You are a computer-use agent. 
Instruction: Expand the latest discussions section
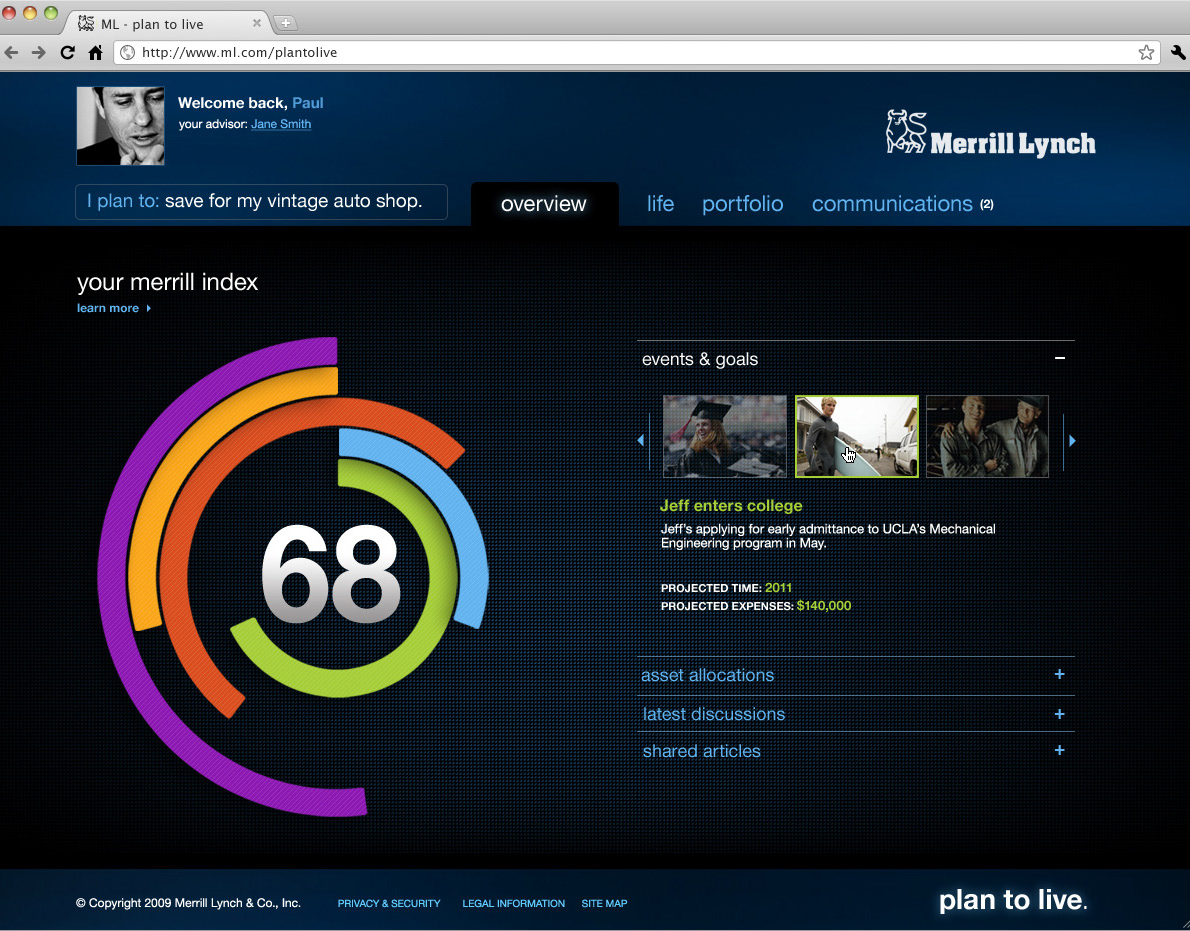tap(1059, 714)
